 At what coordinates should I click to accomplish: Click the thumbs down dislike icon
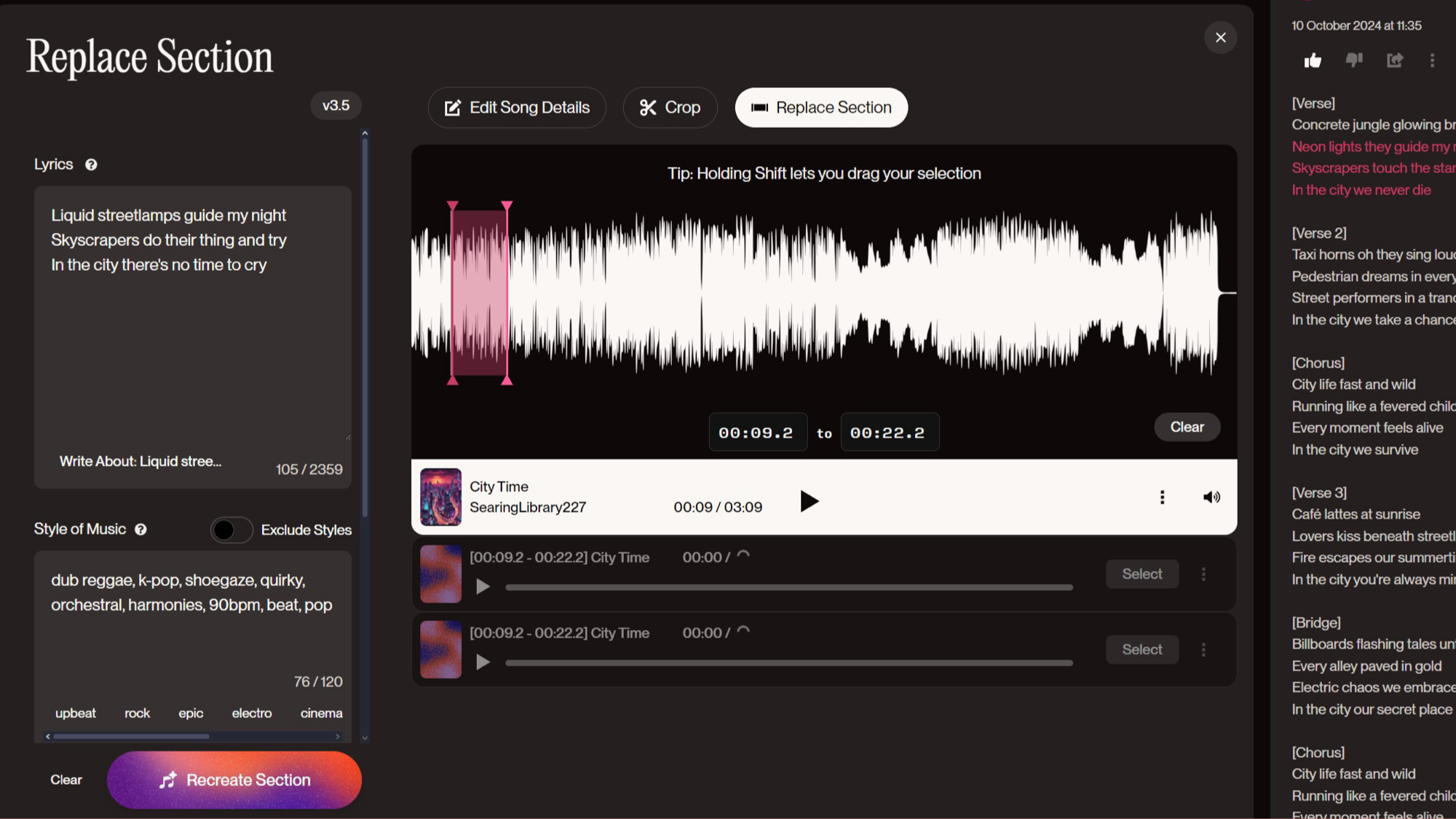pyautogui.click(x=1353, y=60)
